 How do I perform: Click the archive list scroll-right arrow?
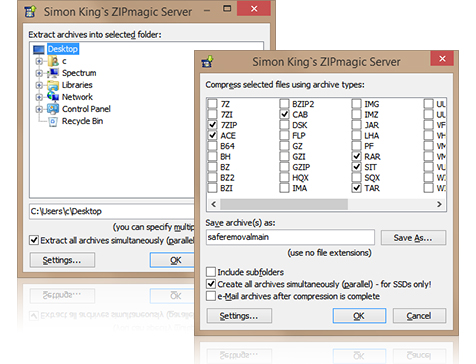pos(439,204)
